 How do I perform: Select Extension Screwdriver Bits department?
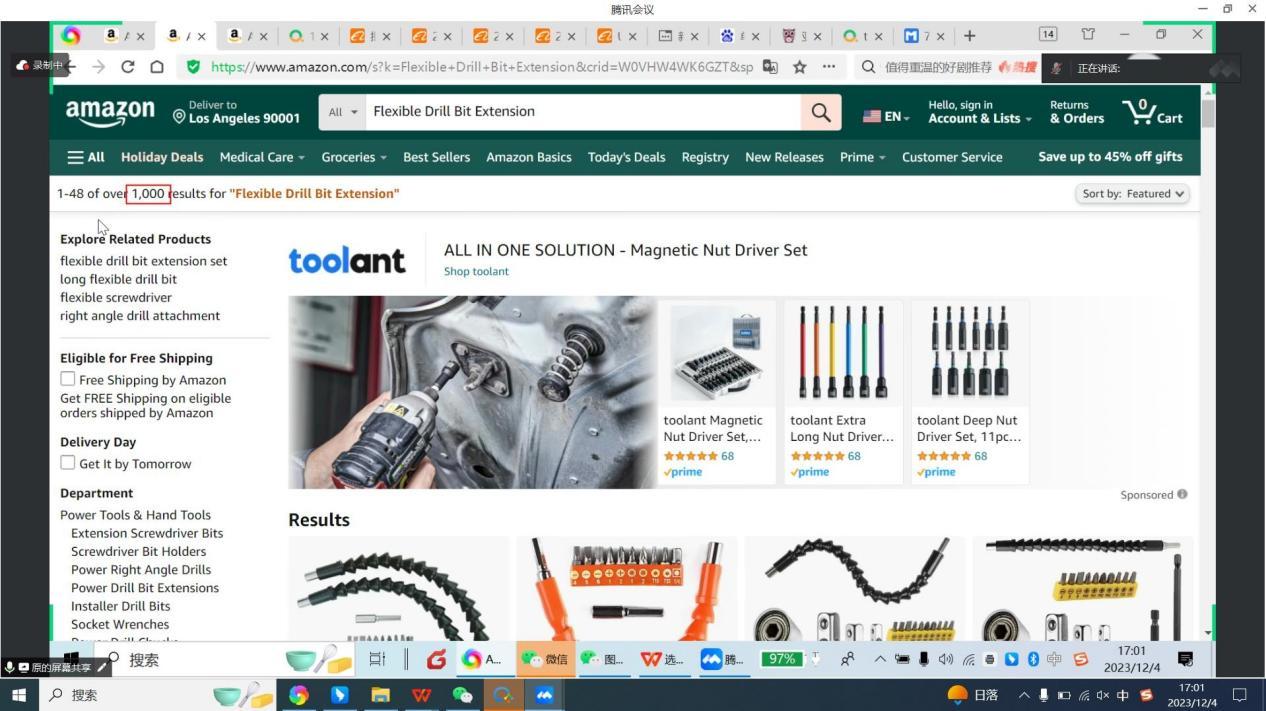147,533
